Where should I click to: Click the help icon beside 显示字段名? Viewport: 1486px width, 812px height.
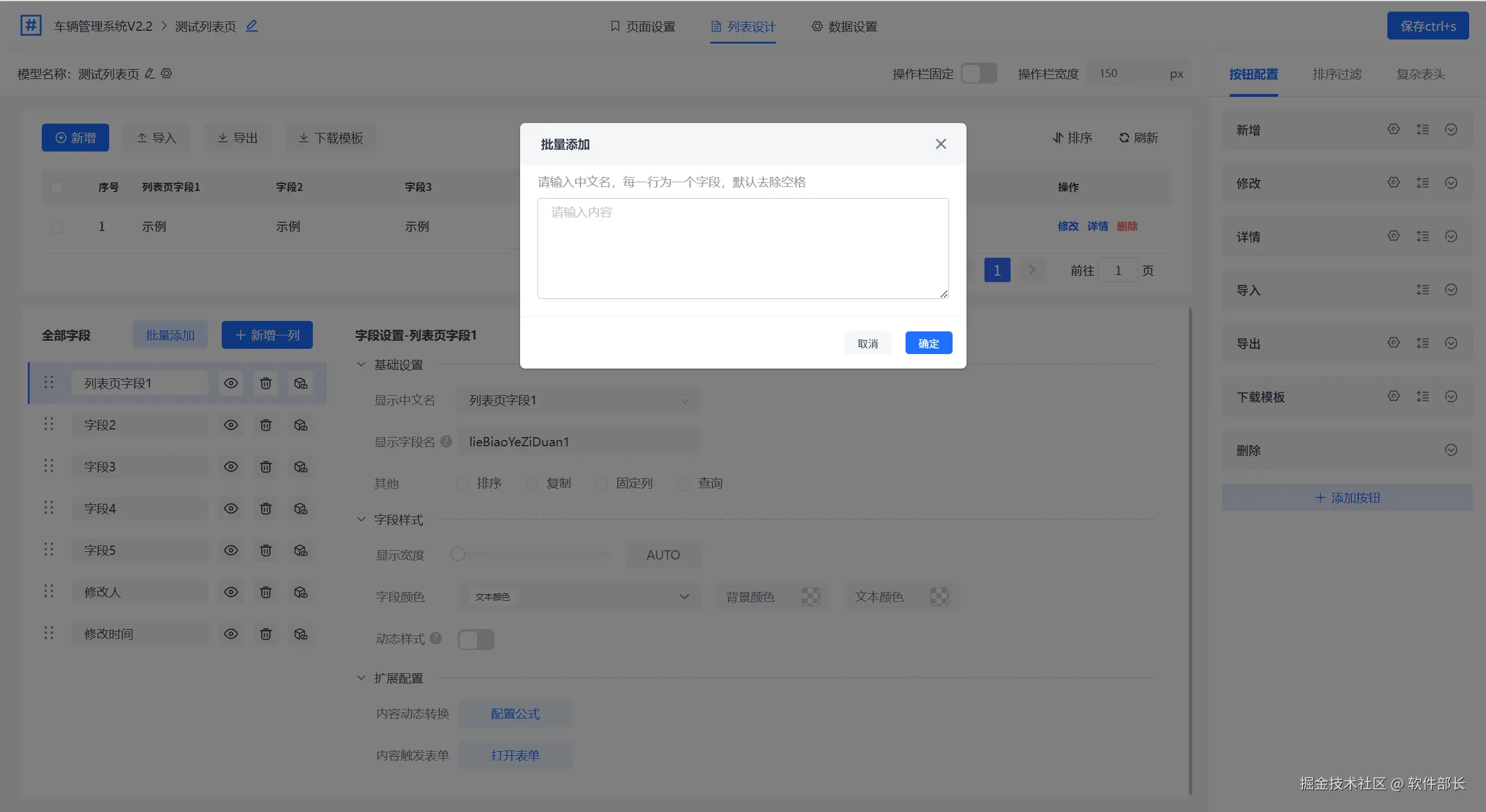tap(446, 442)
